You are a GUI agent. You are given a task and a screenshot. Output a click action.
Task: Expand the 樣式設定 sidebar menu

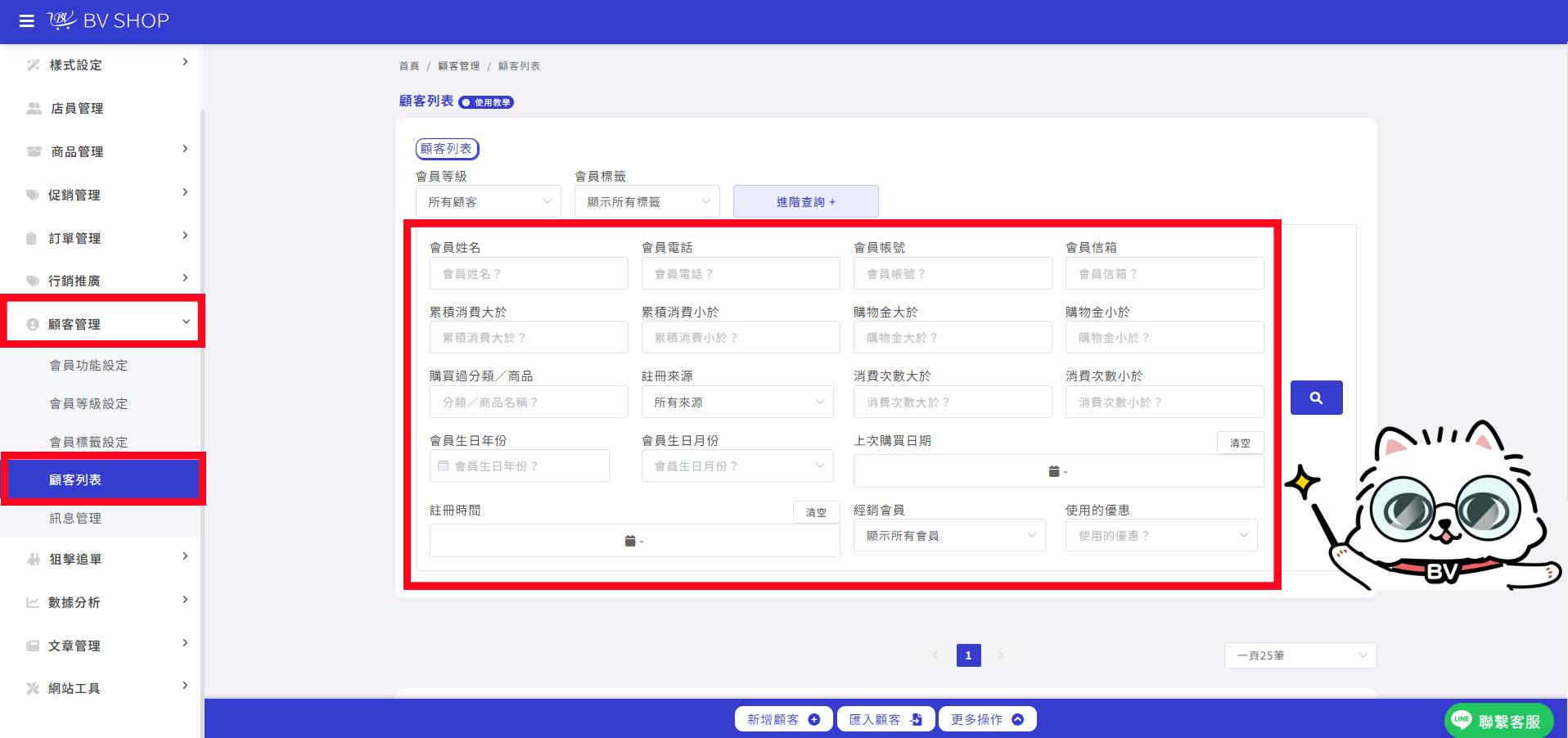click(102, 65)
